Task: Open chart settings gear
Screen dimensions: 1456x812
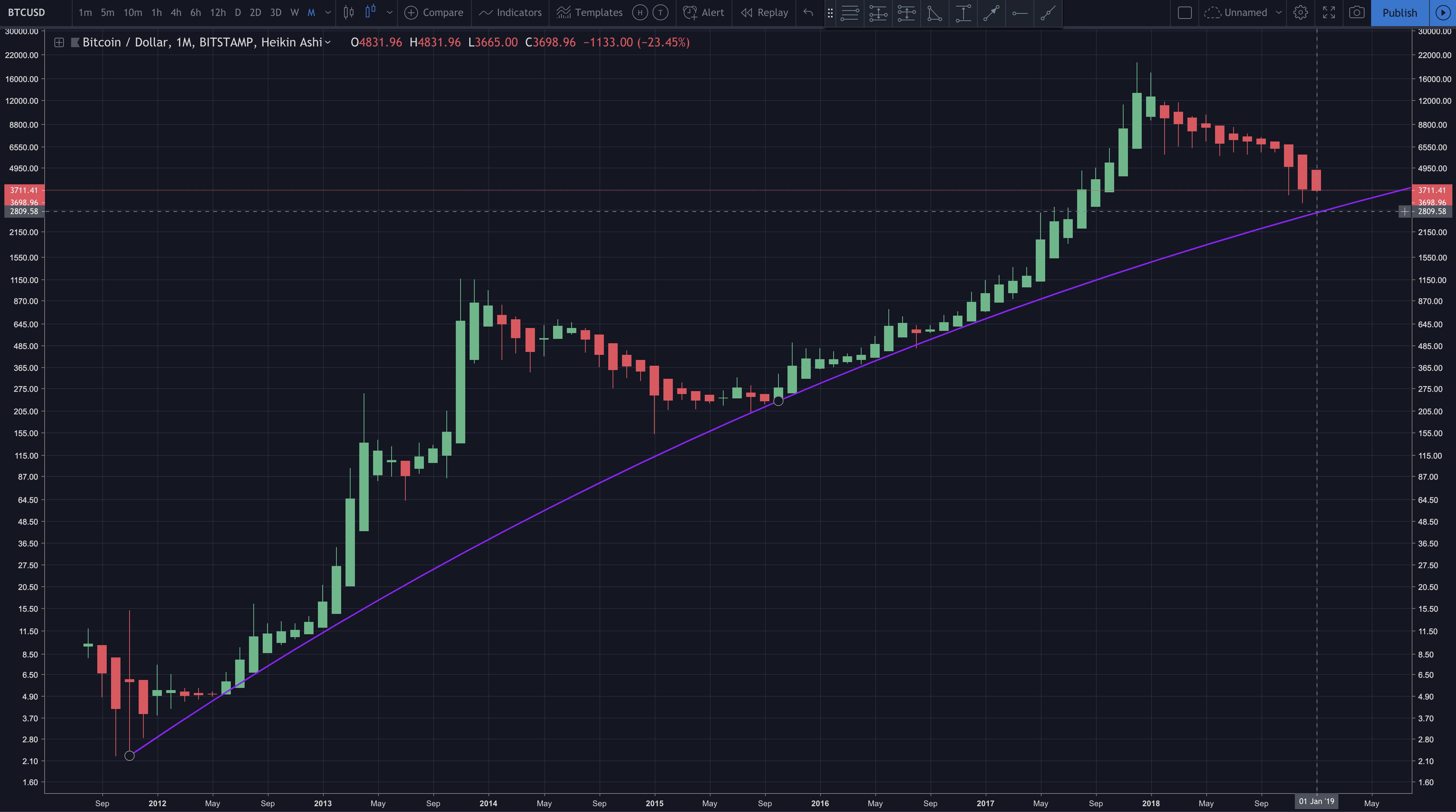Action: (x=1300, y=12)
